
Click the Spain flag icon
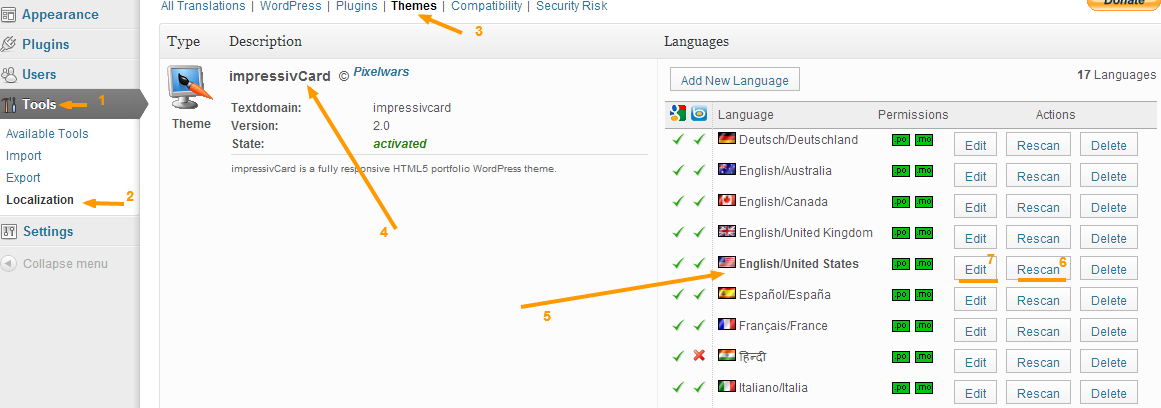(727, 294)
